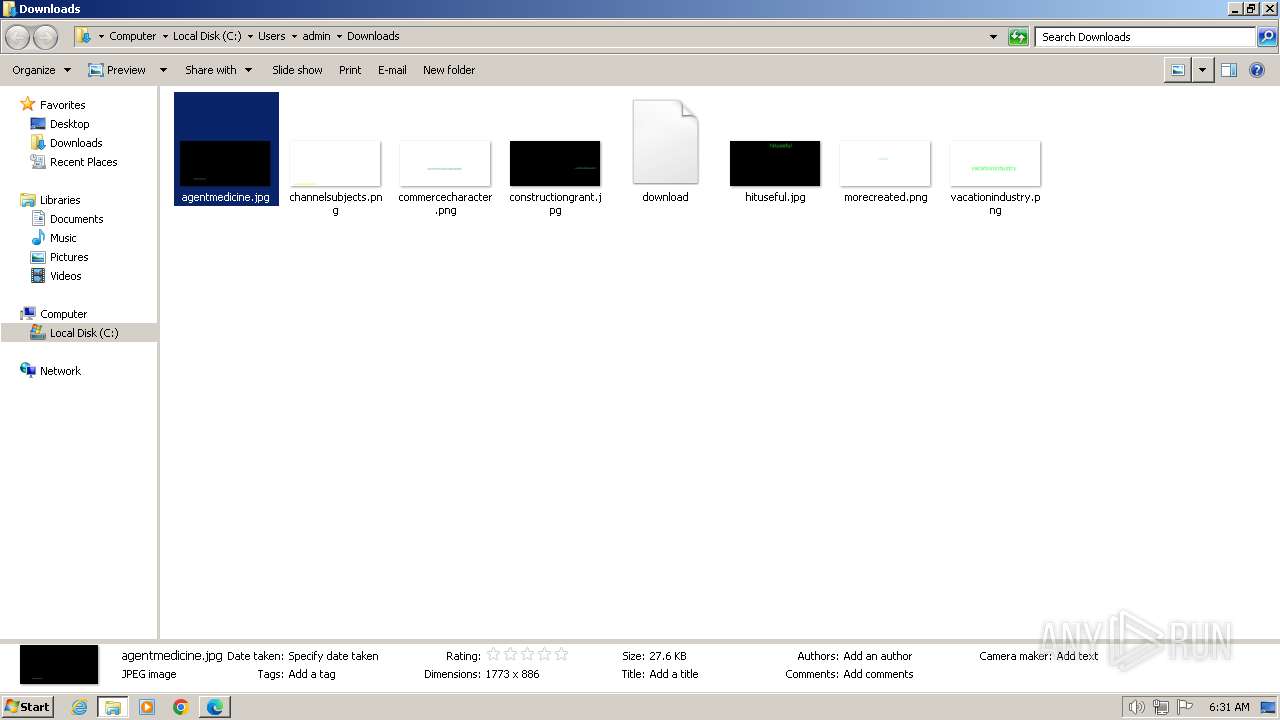Launch Google Chrome from taskbar
1280x720 pixels.
point(181,707)
